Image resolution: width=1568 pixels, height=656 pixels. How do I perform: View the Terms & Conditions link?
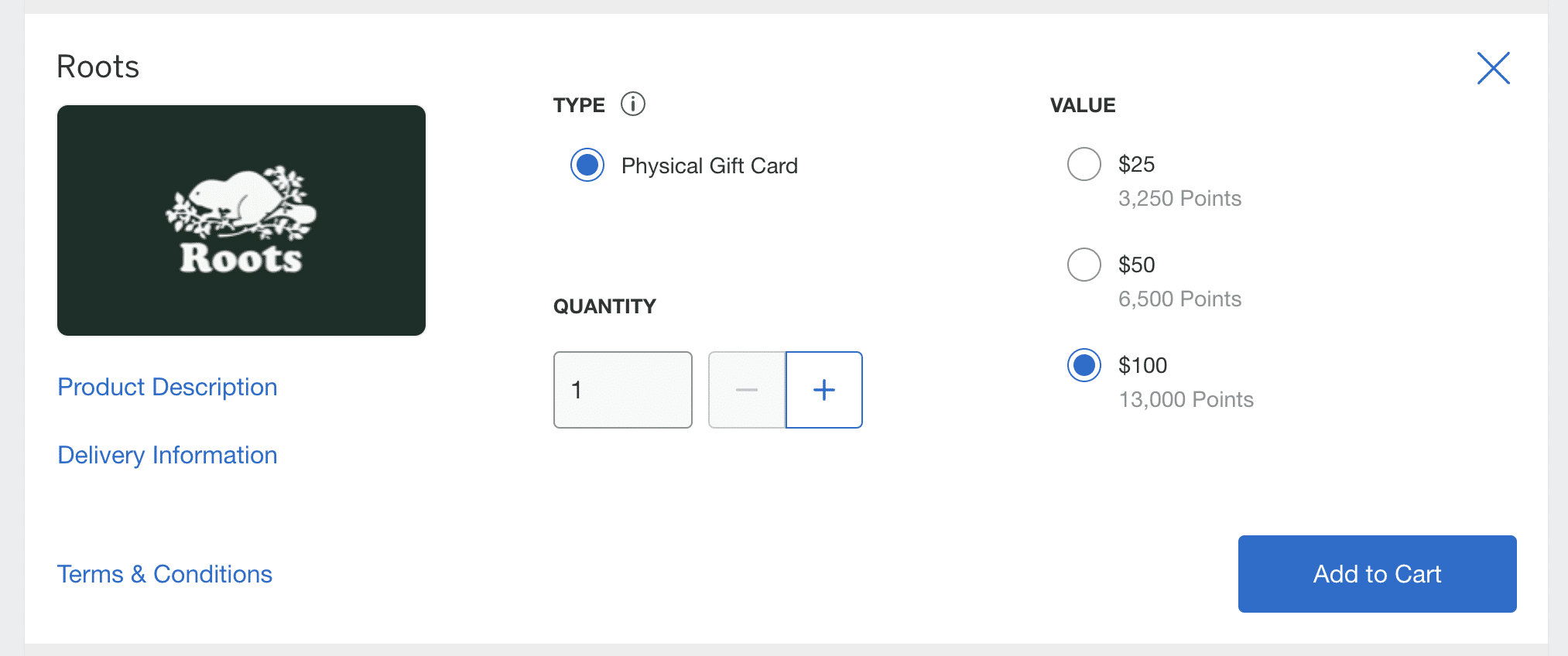click(165, 574)
